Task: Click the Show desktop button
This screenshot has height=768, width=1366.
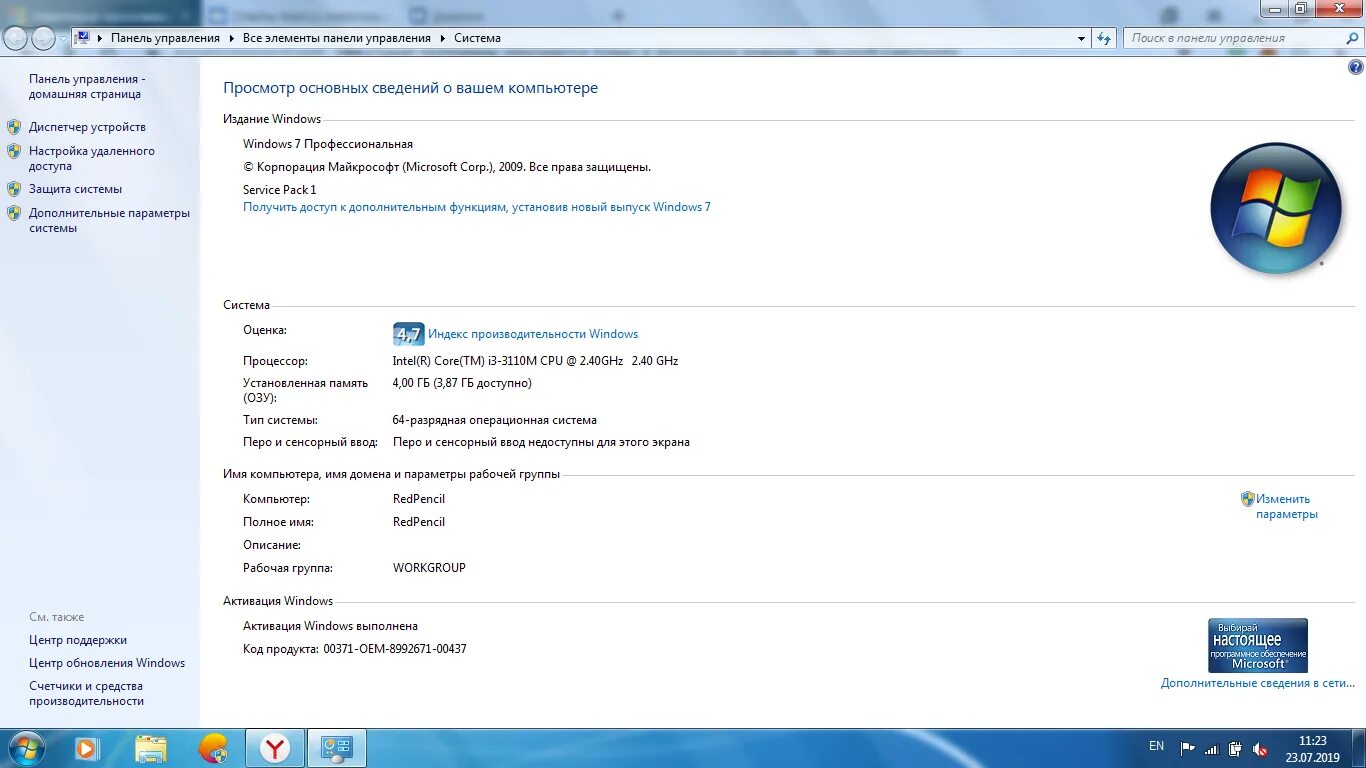Action: coord(1358,749)
